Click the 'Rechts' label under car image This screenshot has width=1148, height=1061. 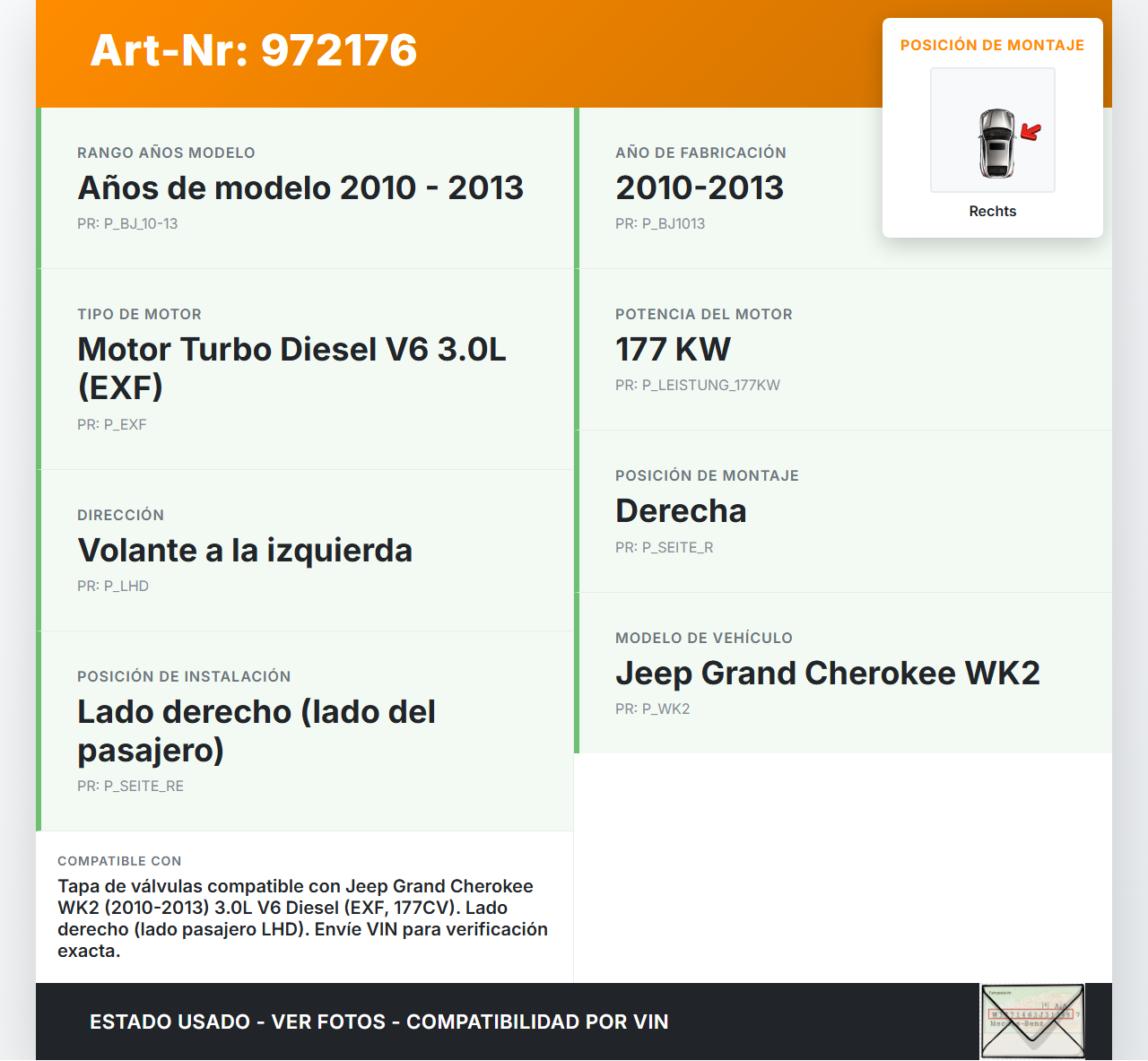tap(992, 212)
